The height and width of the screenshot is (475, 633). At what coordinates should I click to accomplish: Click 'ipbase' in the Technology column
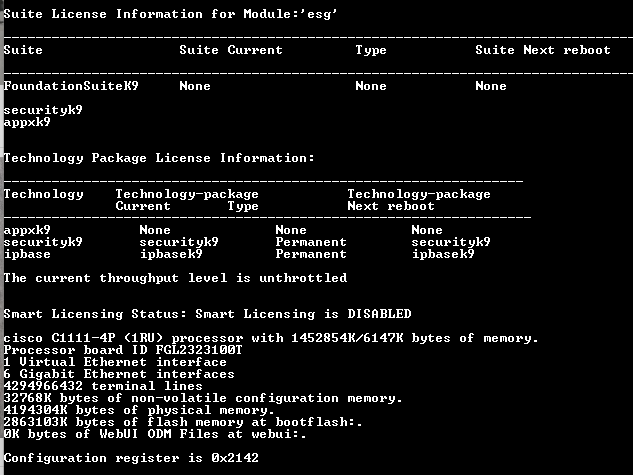pos(27,254)
